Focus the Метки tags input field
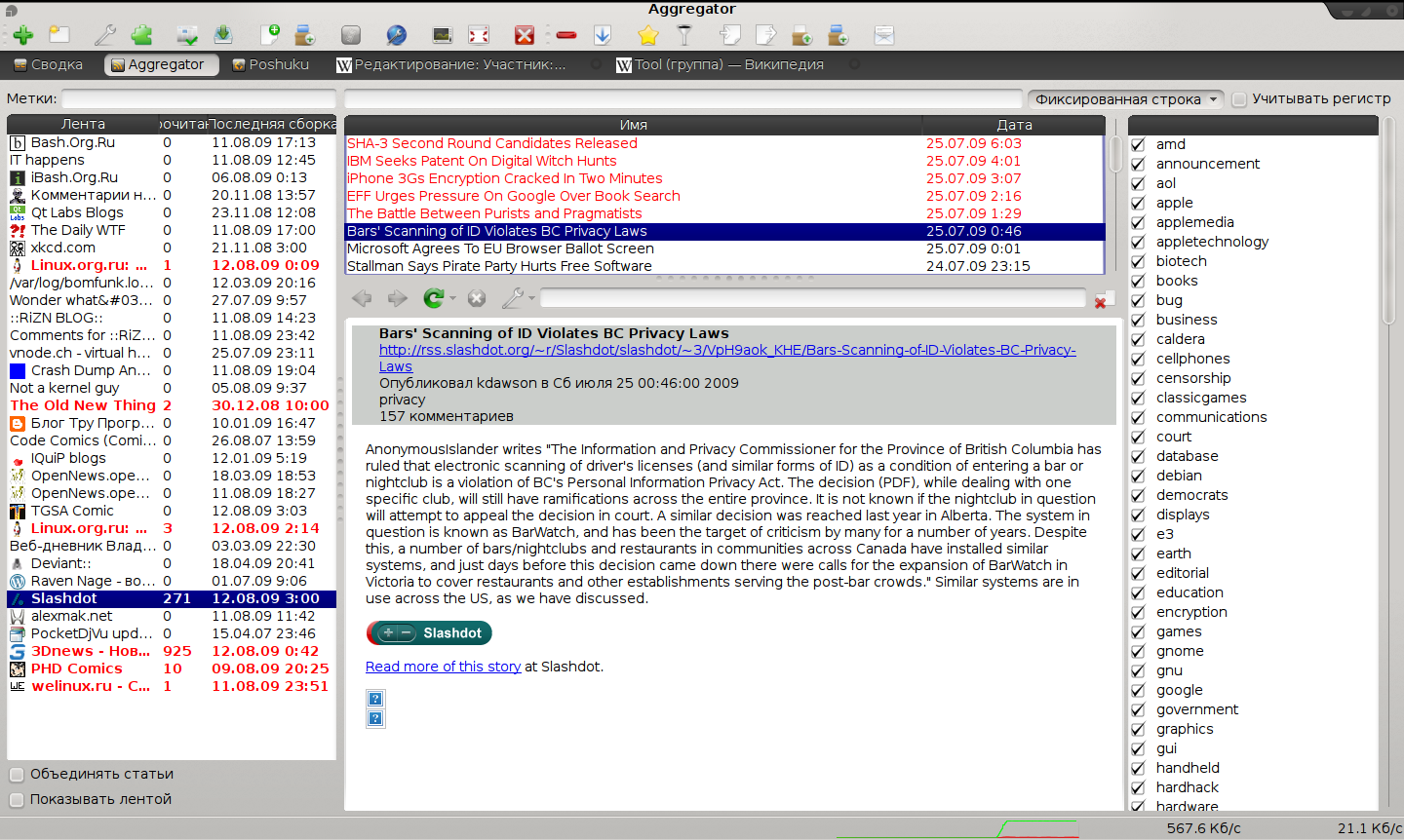Screen dimensions: 1404x840 (x=199, y=98)
